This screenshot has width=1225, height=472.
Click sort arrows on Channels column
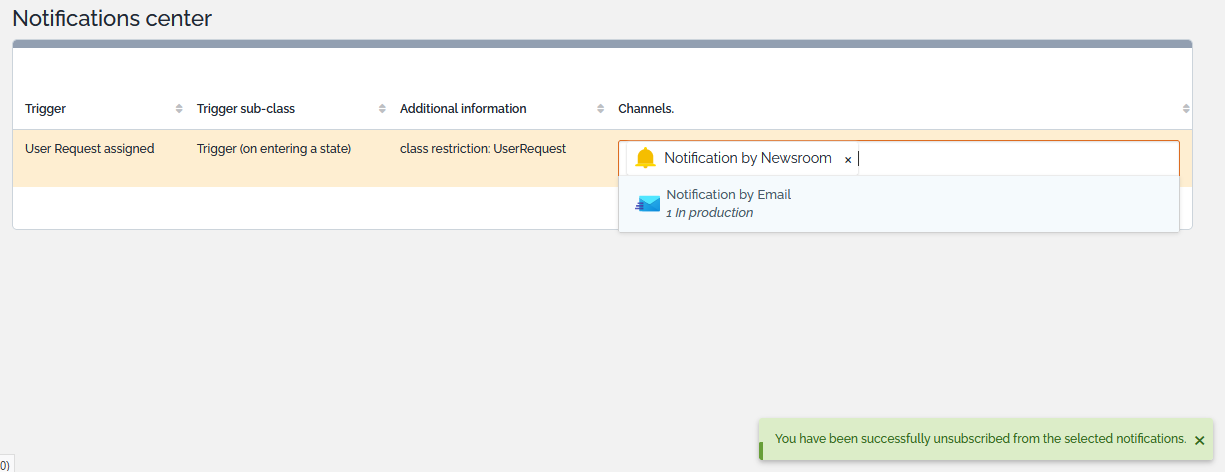tap(1185, 108)
